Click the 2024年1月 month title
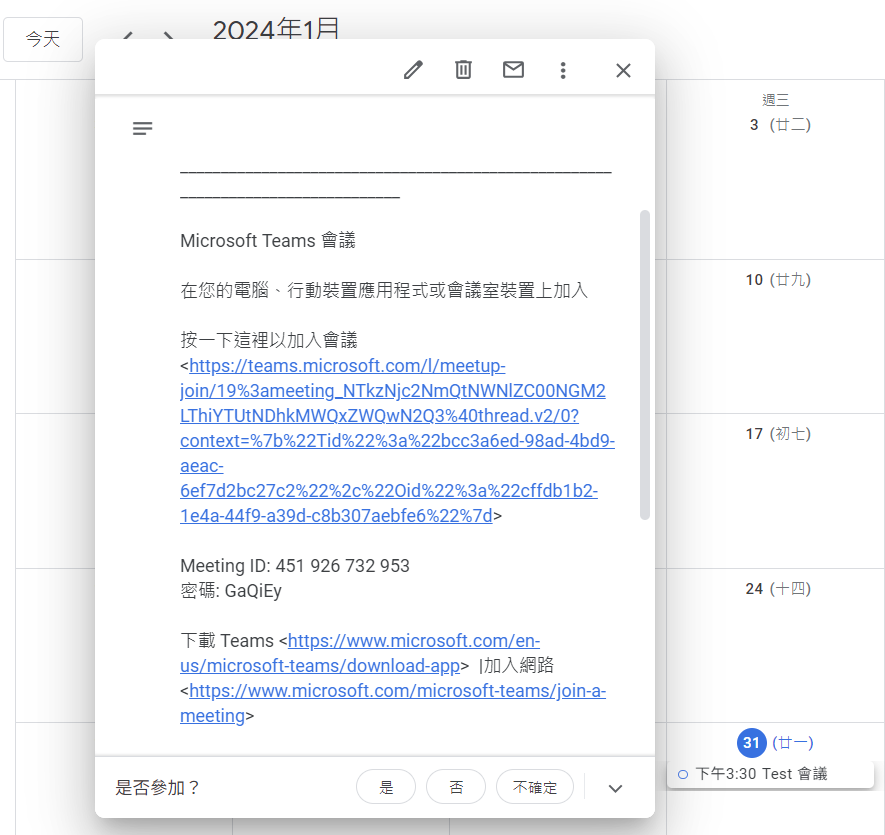 276,28
